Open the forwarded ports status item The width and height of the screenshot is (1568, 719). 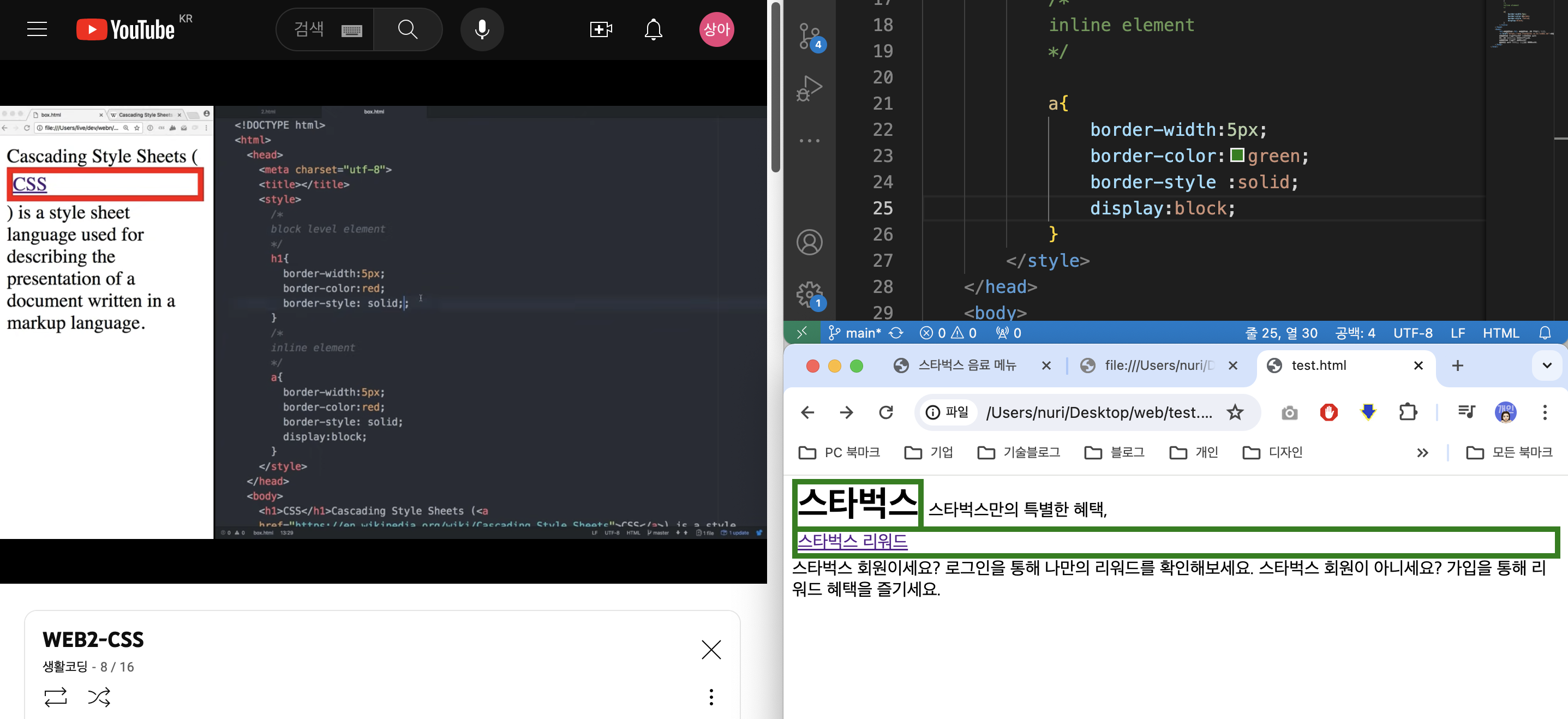(x=1009, y=333)
